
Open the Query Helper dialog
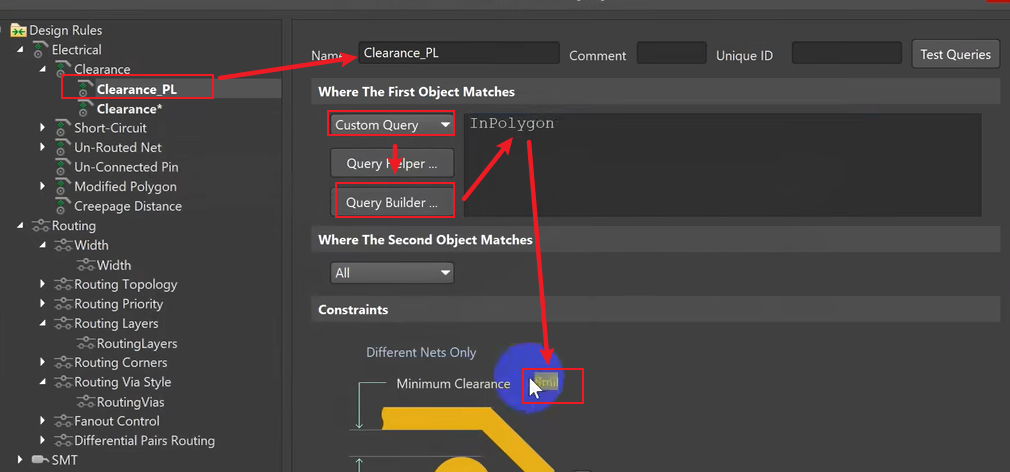(392, 164)
